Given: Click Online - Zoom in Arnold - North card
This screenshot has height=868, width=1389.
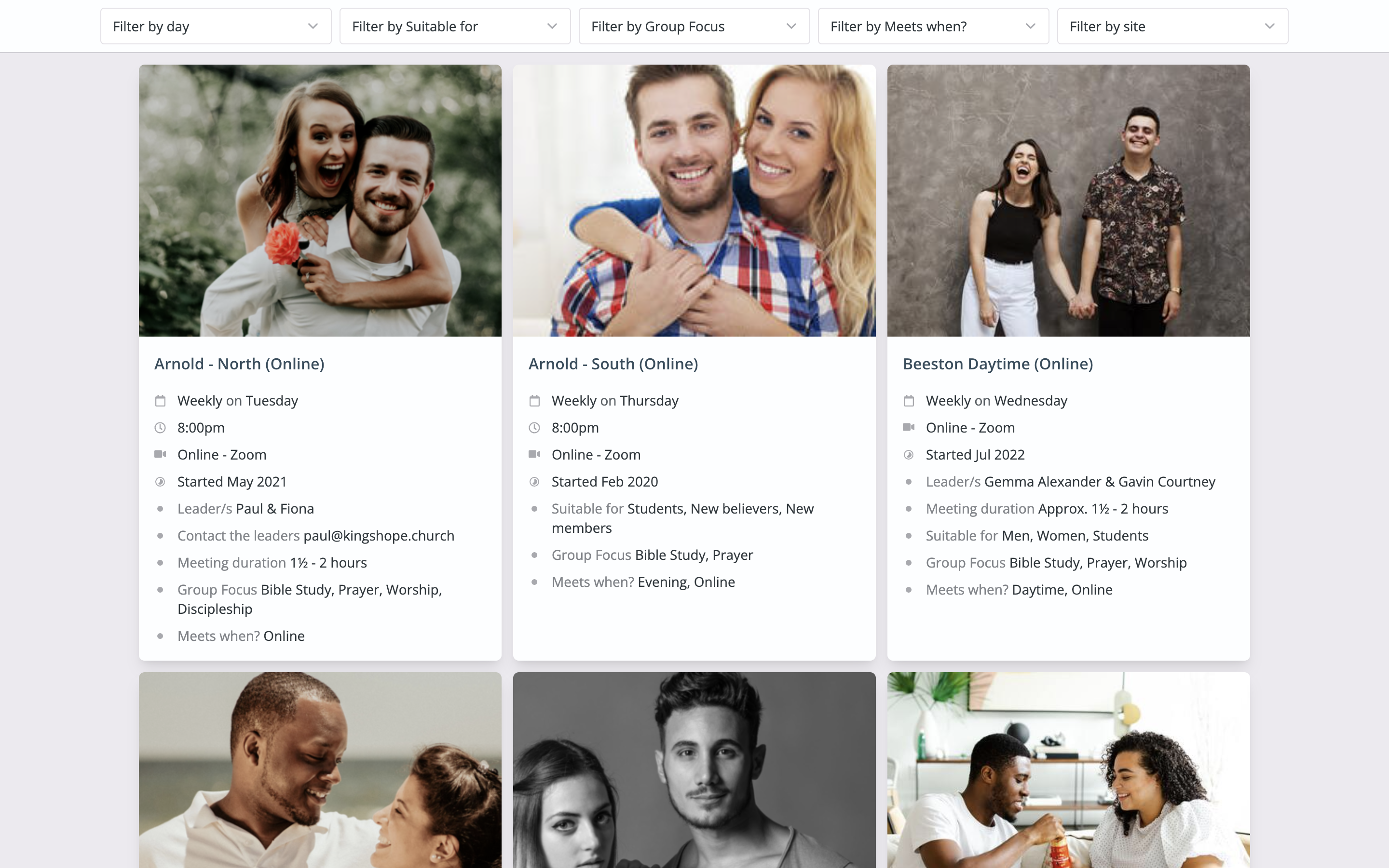Looking at the screenshot, I should pyautogui.click(x=221, y=455).
